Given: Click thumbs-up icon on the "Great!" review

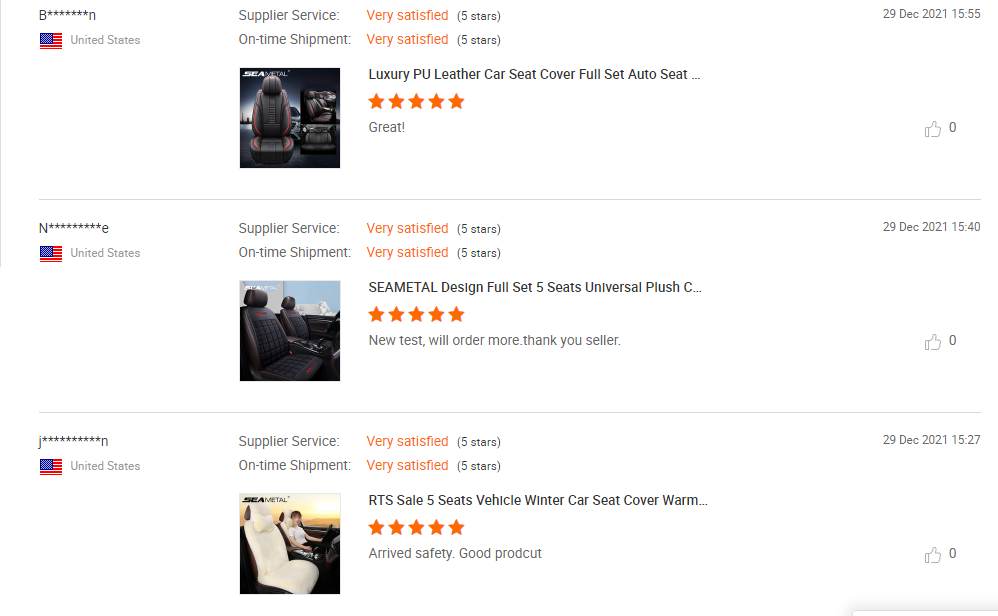Looking at the screenshot, I should [933, 129].
